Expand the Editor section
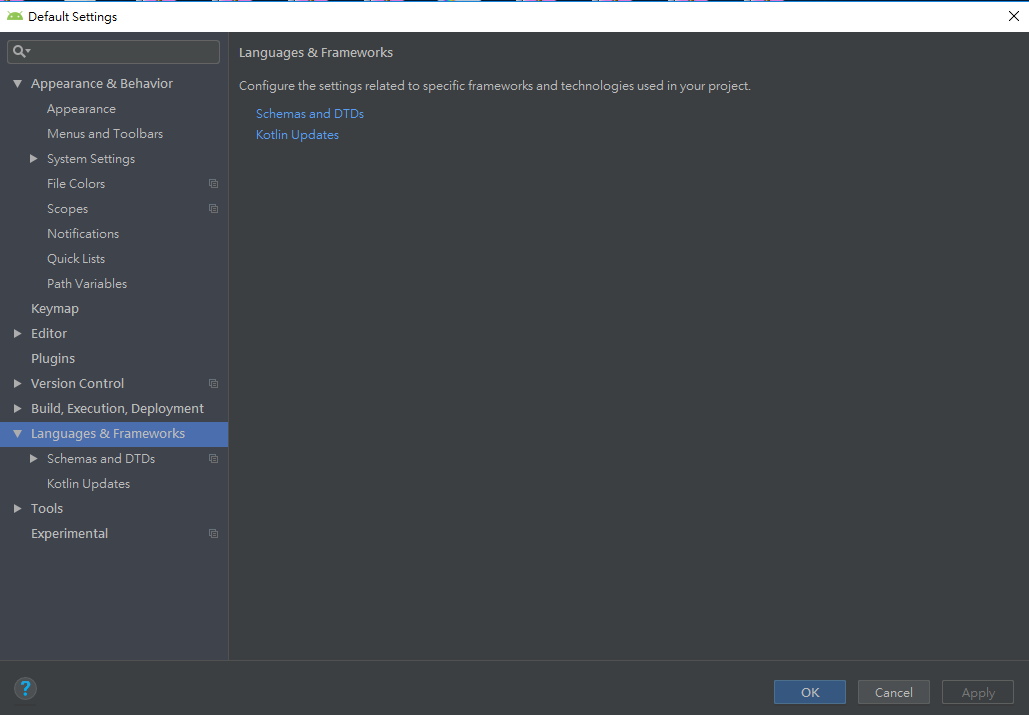This screenshot has height=715, width=1029. [x=16, y=333]
